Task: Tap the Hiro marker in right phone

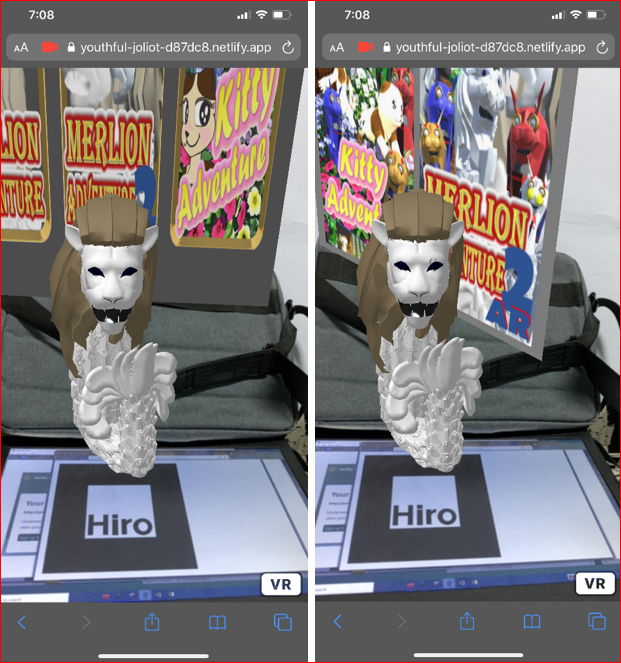Action: pyautogui.click(x=425, y=507)
